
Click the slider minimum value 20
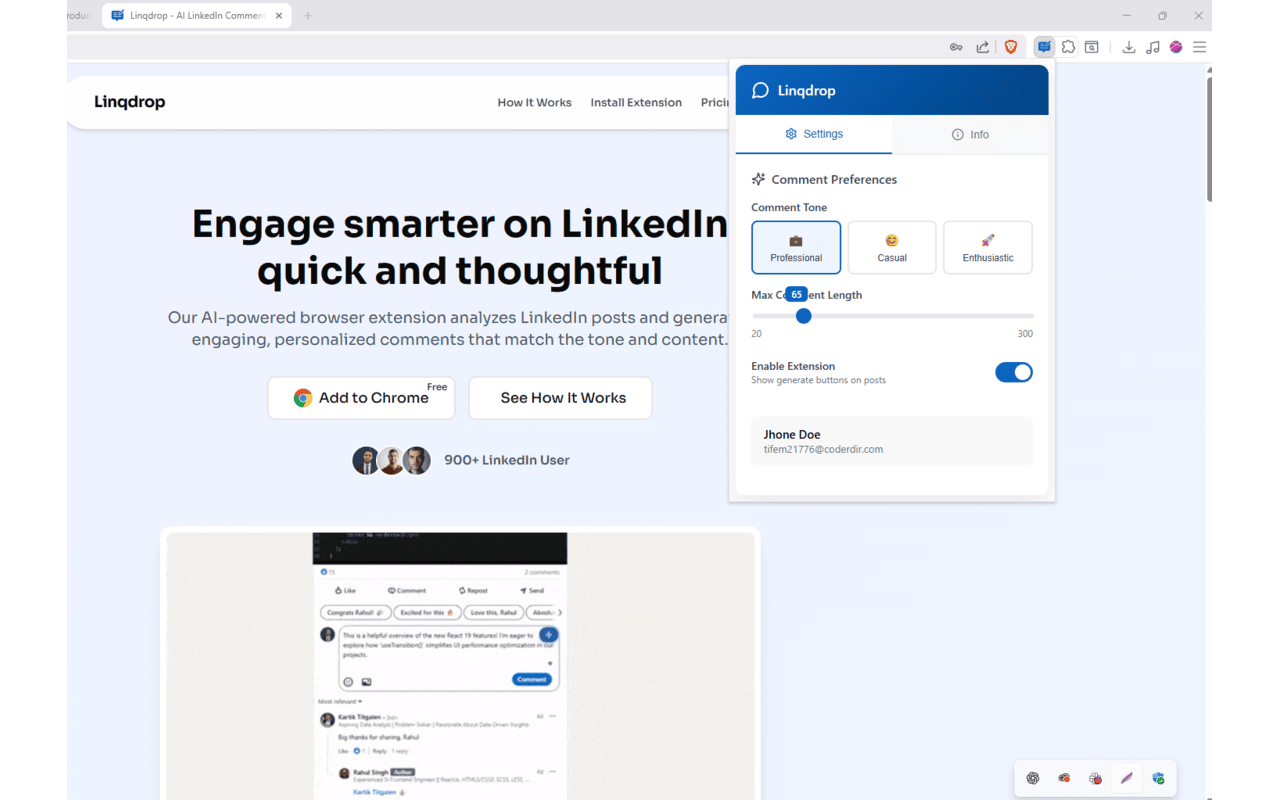[x=757, y=334]
